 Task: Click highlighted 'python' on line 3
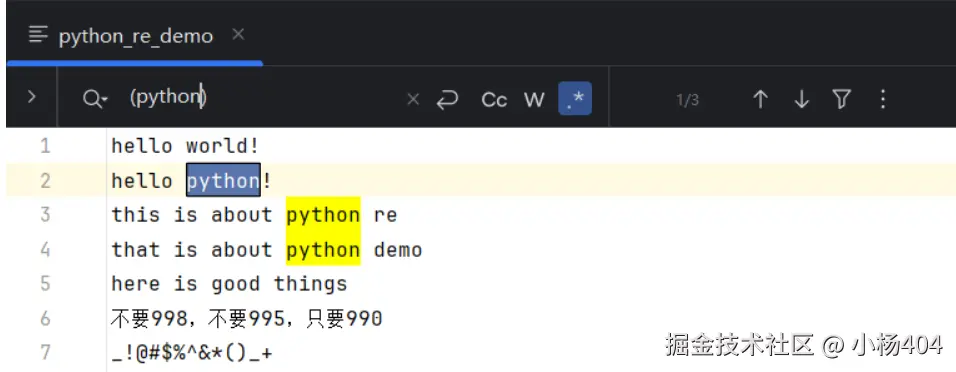(323, 215)
